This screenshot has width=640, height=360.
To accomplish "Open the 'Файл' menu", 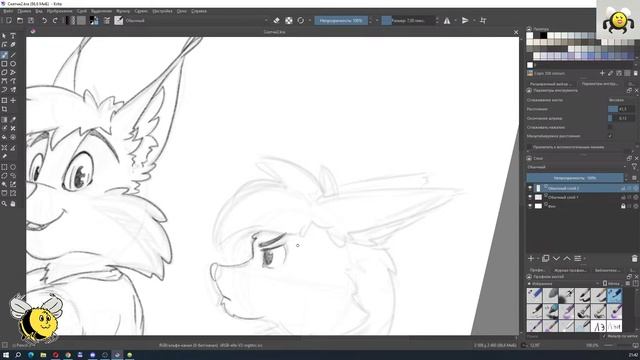I will click(8, 11).
